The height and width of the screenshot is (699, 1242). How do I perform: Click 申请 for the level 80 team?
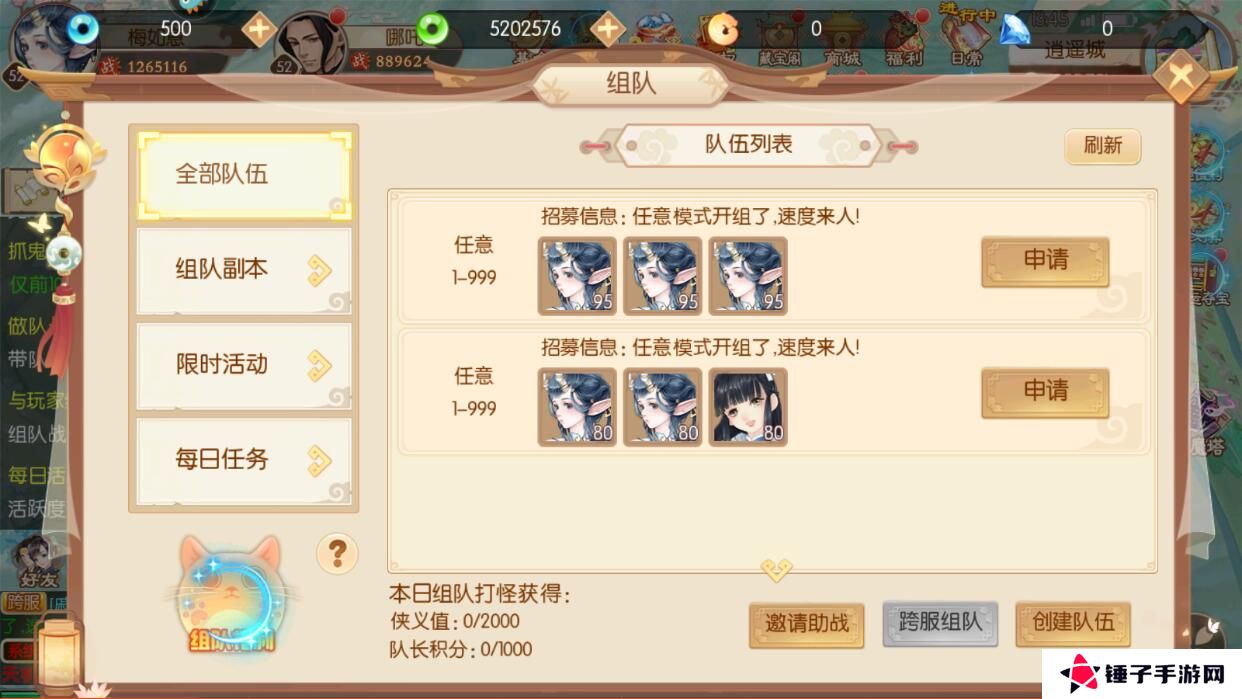pos(1045,392)
